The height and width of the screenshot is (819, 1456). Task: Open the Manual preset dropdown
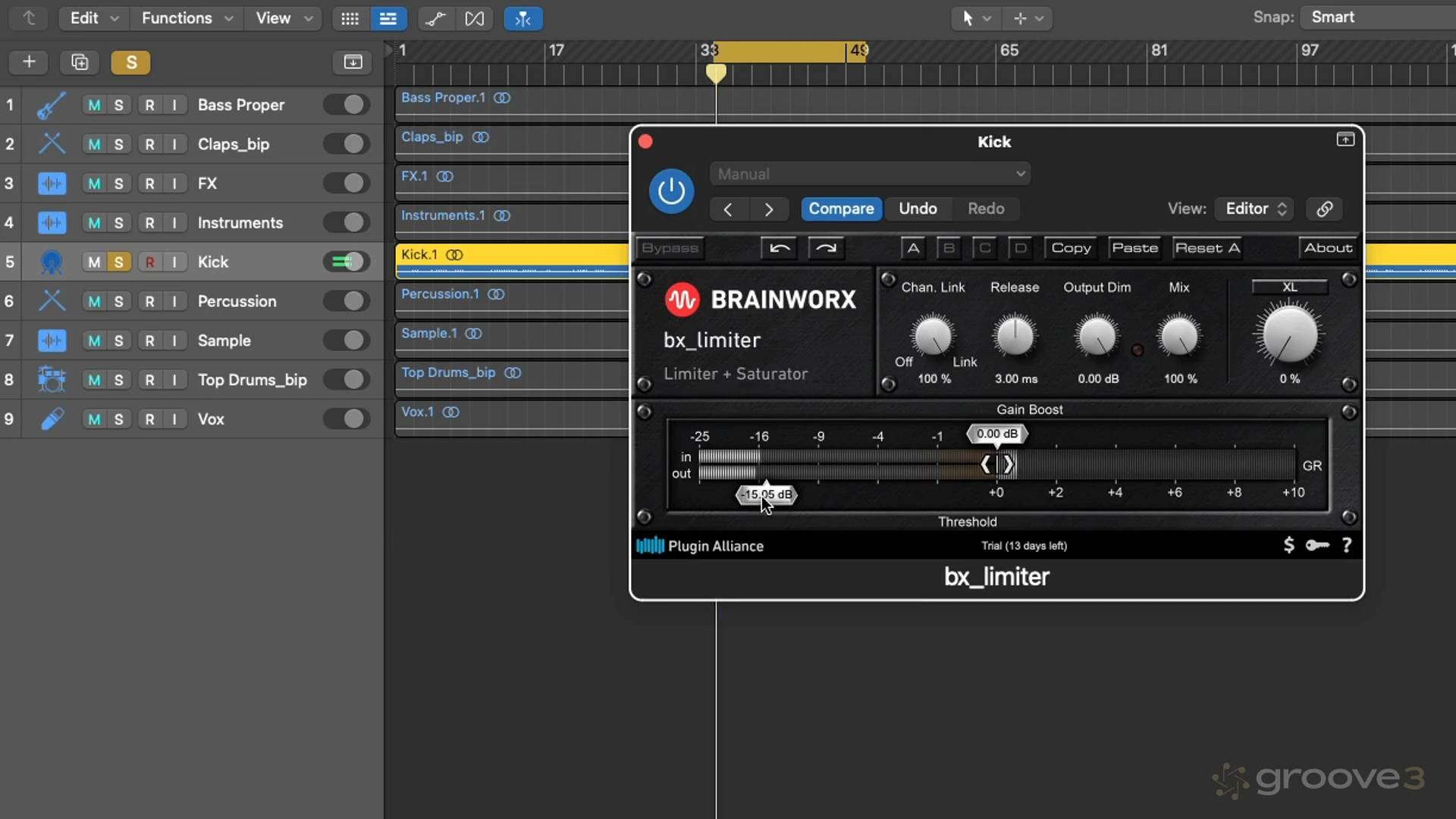click(x=870, y=174)
